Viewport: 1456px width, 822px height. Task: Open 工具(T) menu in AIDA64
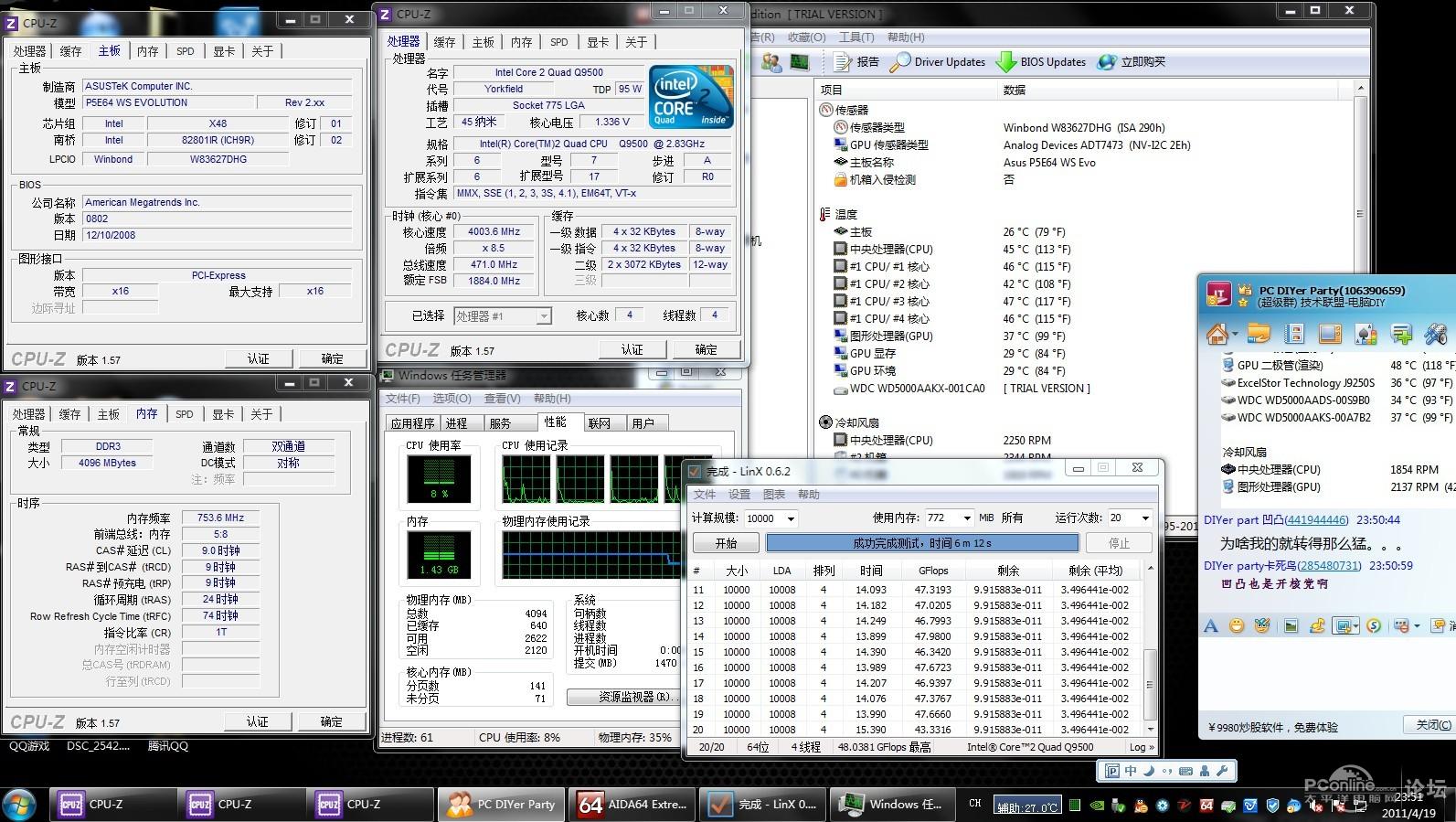(856, 37)
